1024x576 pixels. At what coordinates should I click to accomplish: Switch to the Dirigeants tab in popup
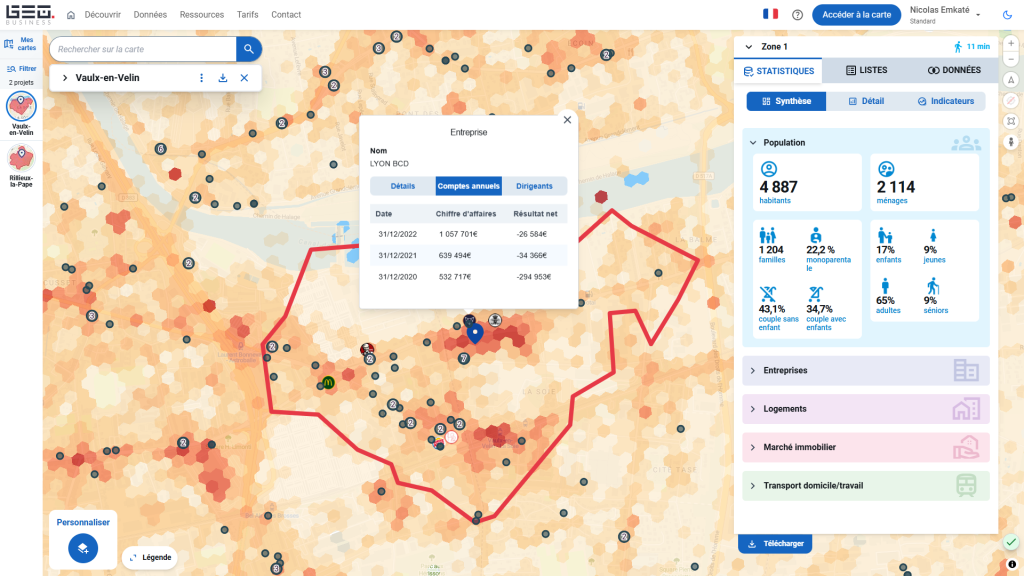534,186
